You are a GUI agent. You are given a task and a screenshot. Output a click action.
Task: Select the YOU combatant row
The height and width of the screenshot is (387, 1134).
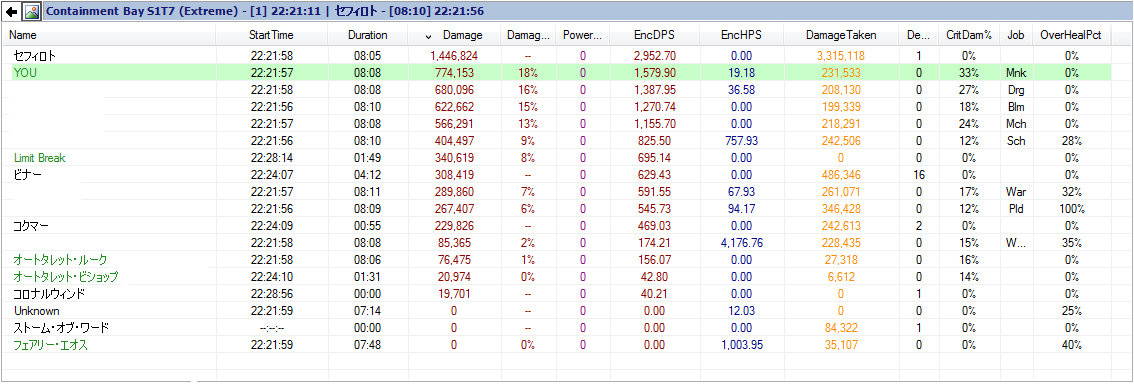tap(561, 72)
